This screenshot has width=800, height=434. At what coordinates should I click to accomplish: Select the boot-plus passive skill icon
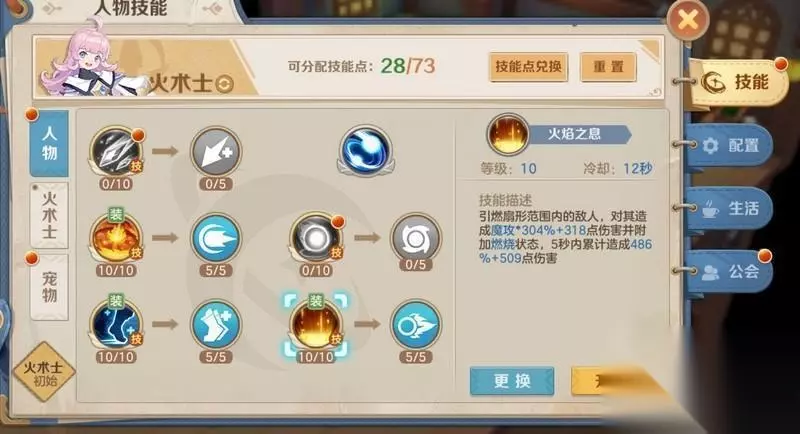[x=216, y=324]
